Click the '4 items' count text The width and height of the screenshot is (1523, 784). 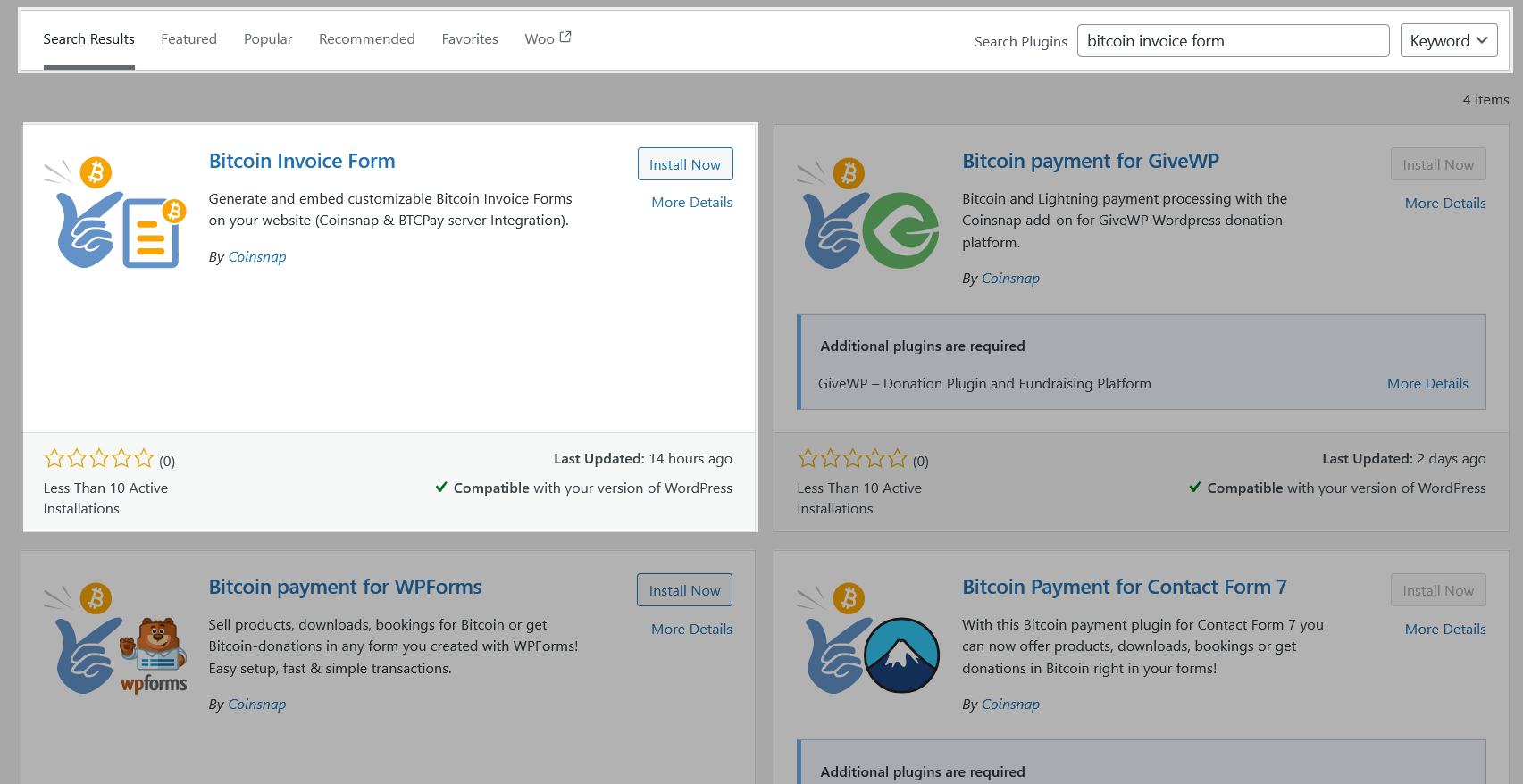pos(1485,100)
